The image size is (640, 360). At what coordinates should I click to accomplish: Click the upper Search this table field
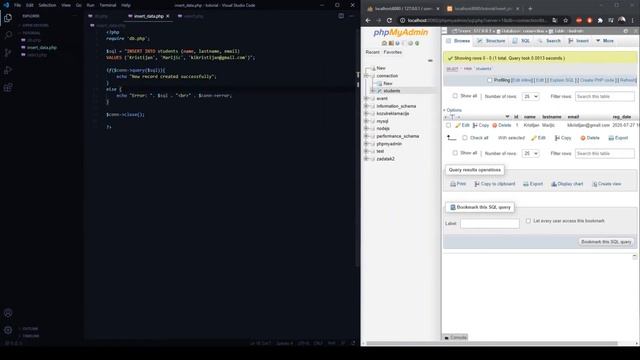[605, 96]
